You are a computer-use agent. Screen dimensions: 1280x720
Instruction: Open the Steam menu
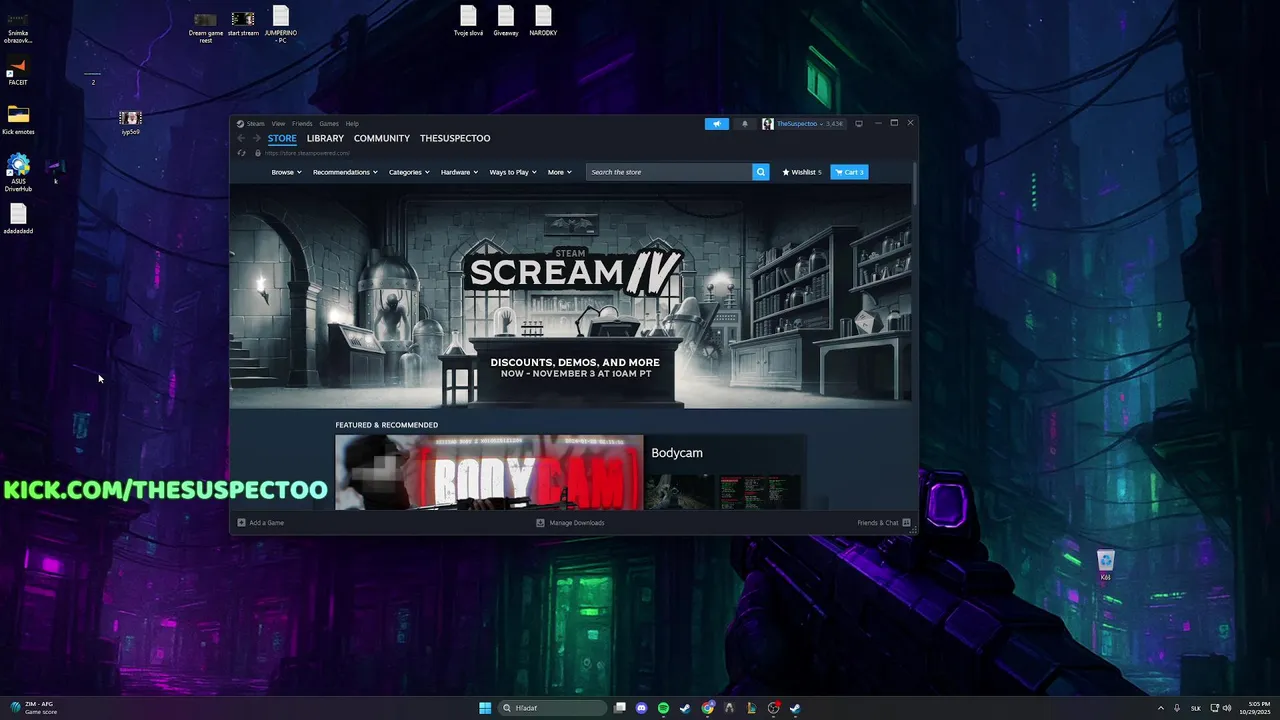[x=255, y=124]
